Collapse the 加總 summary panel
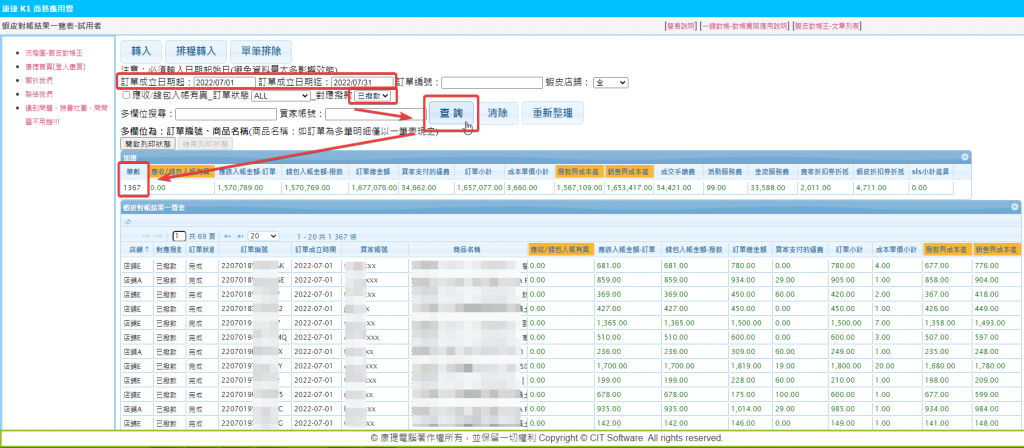The height and width of the screenshot is (448, 1024). coord(965,157)
